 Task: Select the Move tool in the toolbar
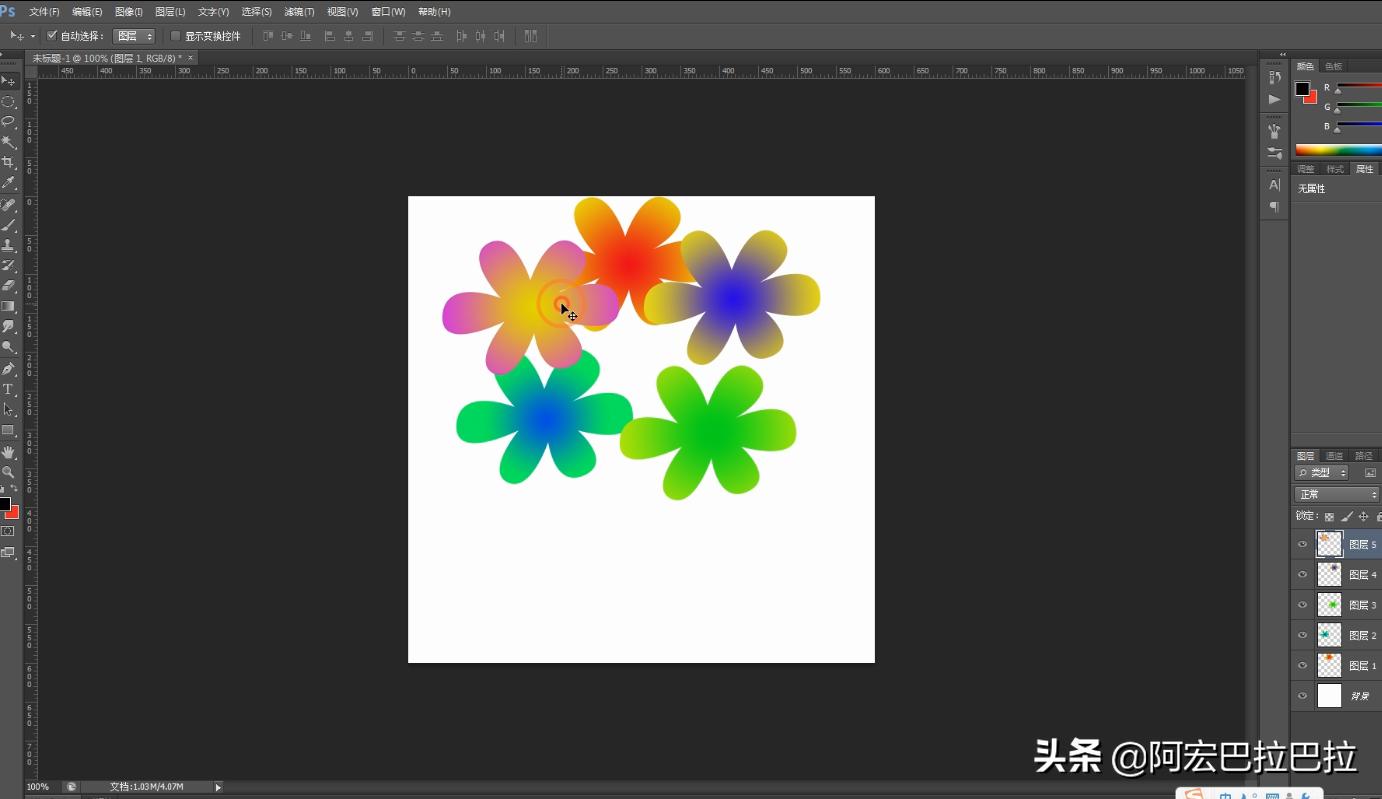pos(9,80)
